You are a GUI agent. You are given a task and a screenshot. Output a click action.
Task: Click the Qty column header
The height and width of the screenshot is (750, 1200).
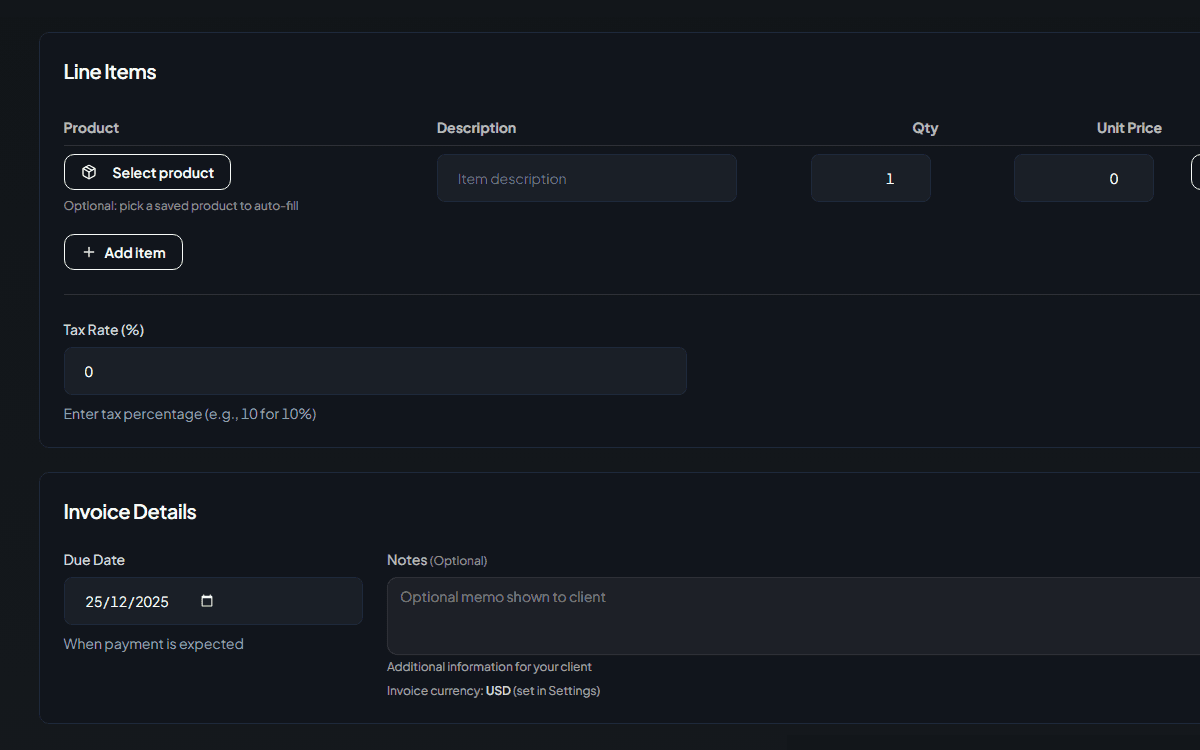(x=924, y=128)
